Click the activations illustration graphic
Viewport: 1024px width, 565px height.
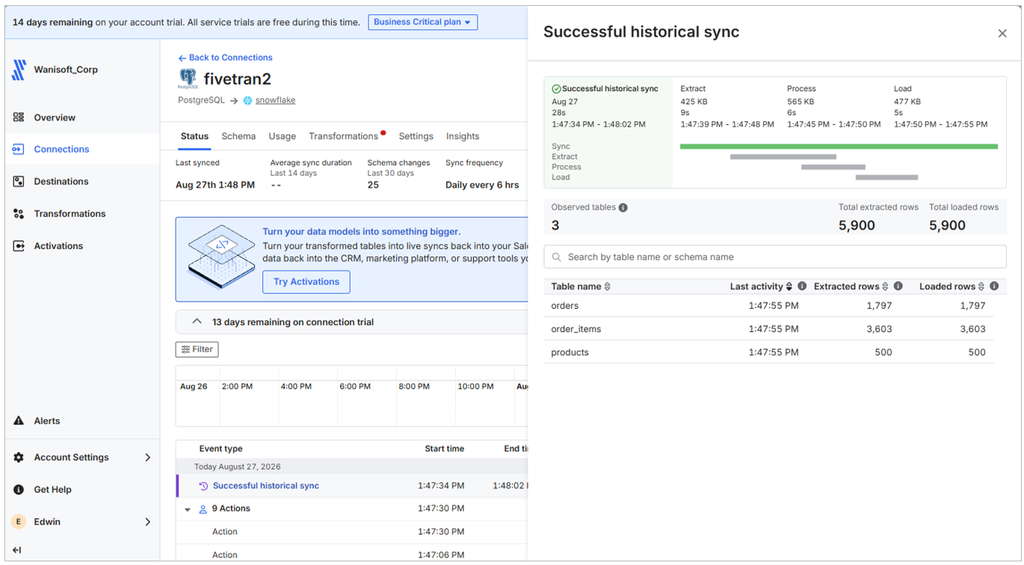coord(221,256)
